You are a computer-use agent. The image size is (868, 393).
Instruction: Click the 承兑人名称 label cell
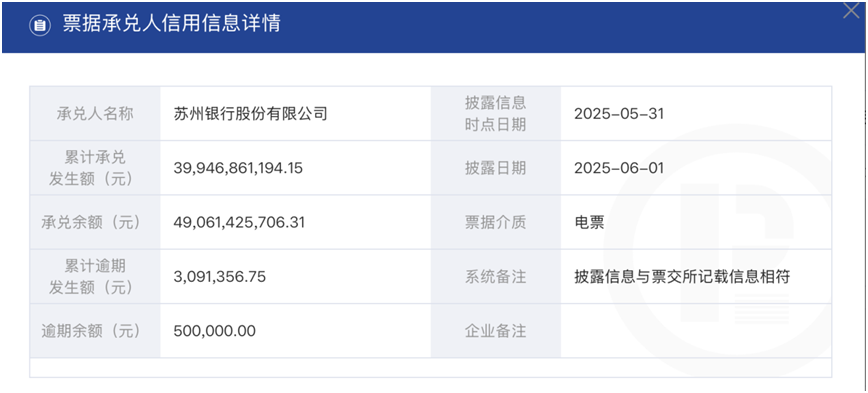(x=95, y=113)
